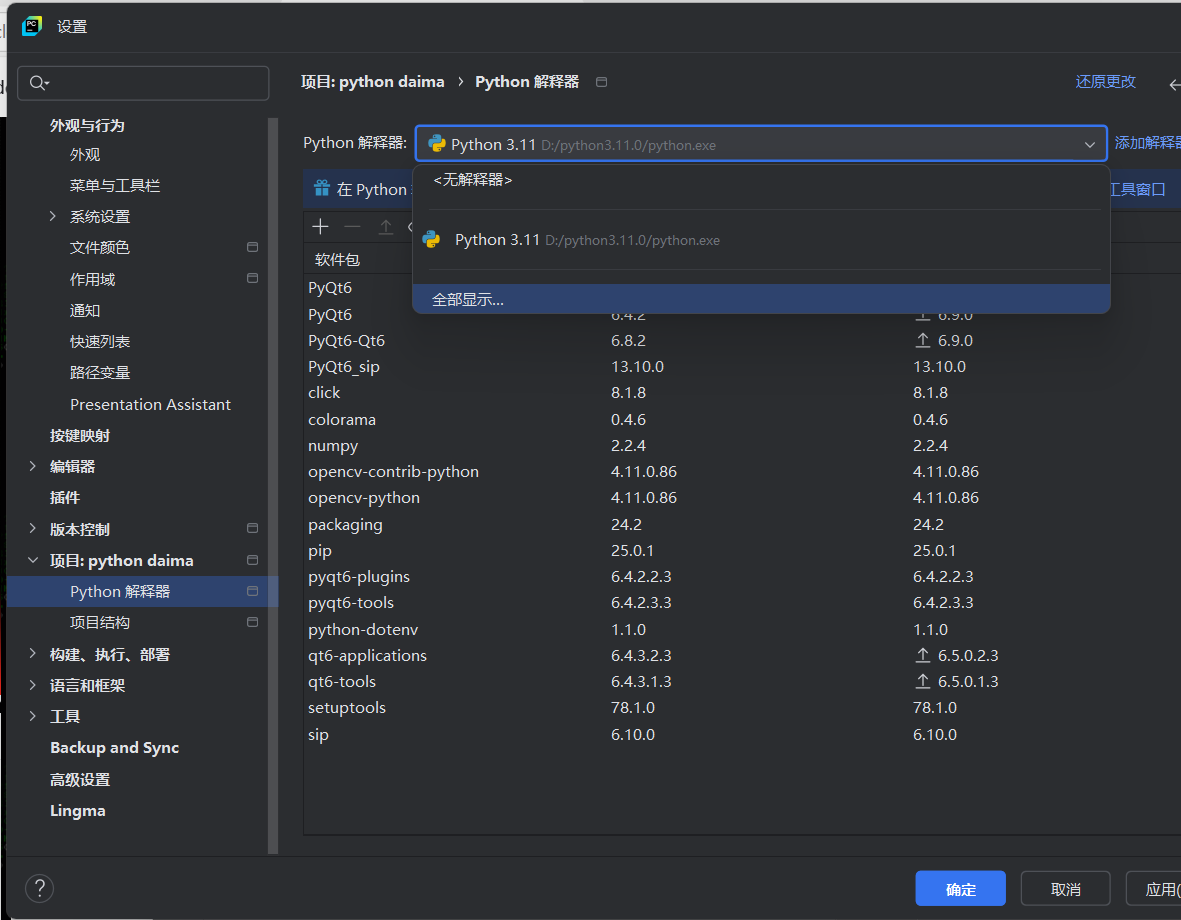1181x920 pixels.
Task: Select the 项目结构 tree item
Action: [99, 622]
